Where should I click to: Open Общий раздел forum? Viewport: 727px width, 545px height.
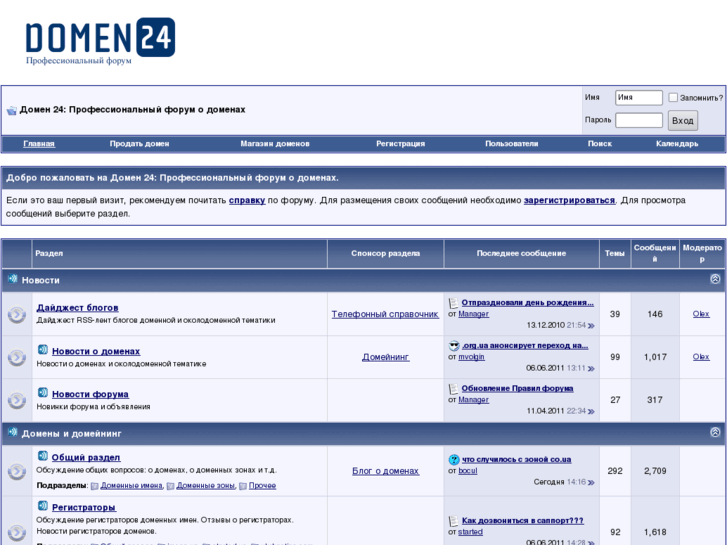[86, 457]
